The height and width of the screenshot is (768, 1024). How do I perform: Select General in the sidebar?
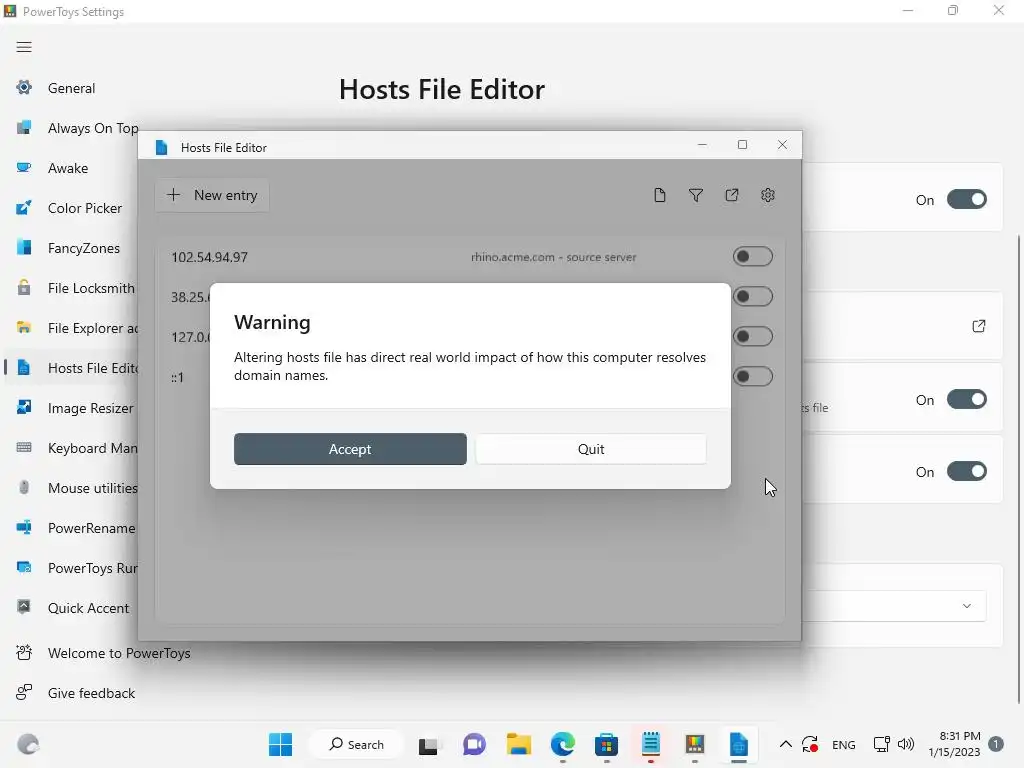(x=72, y=88)
